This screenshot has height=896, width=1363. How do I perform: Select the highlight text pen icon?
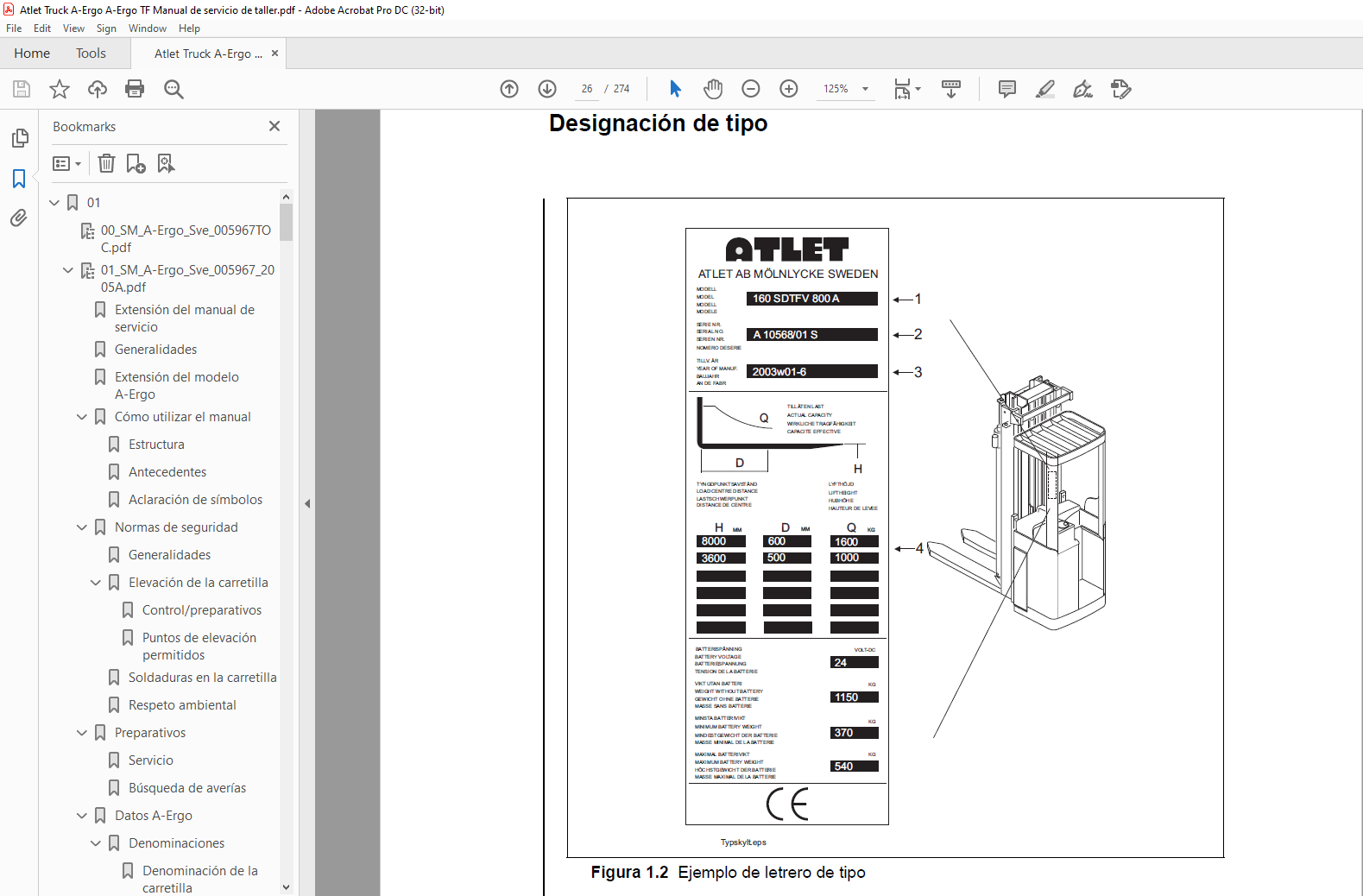pos(1044,89)
